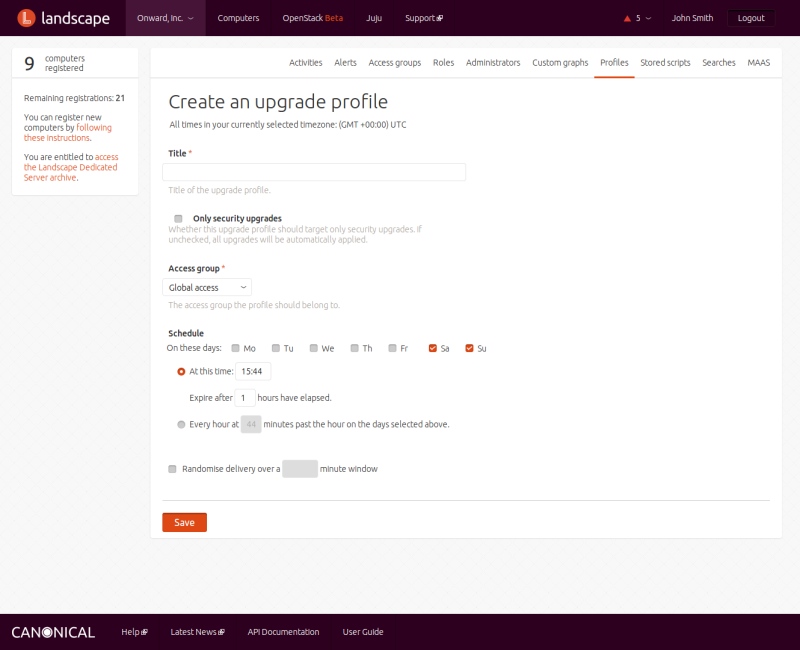This screenshot has height=650, width=800.
Task: Click the Canonical footer logo
Action: tap(53, 632)
